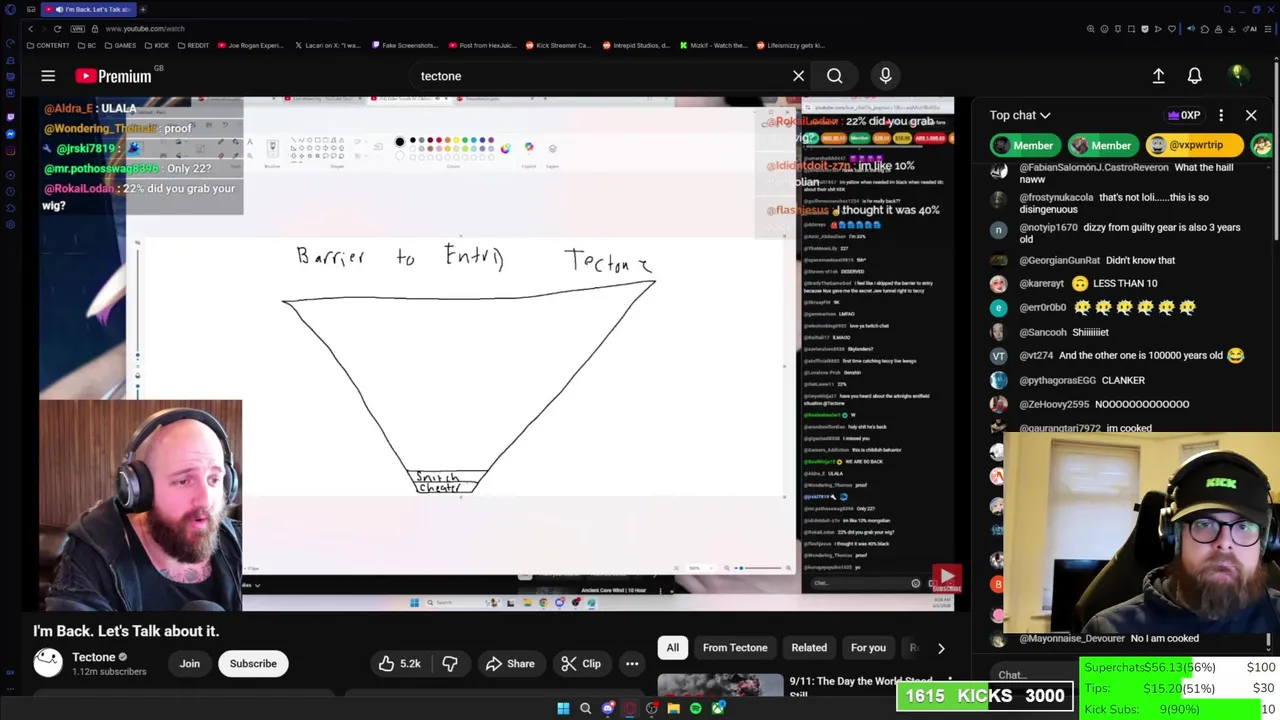Screen dimensions: 1280x720
Task: Open the Windows Start button
Action: point(563,709)
